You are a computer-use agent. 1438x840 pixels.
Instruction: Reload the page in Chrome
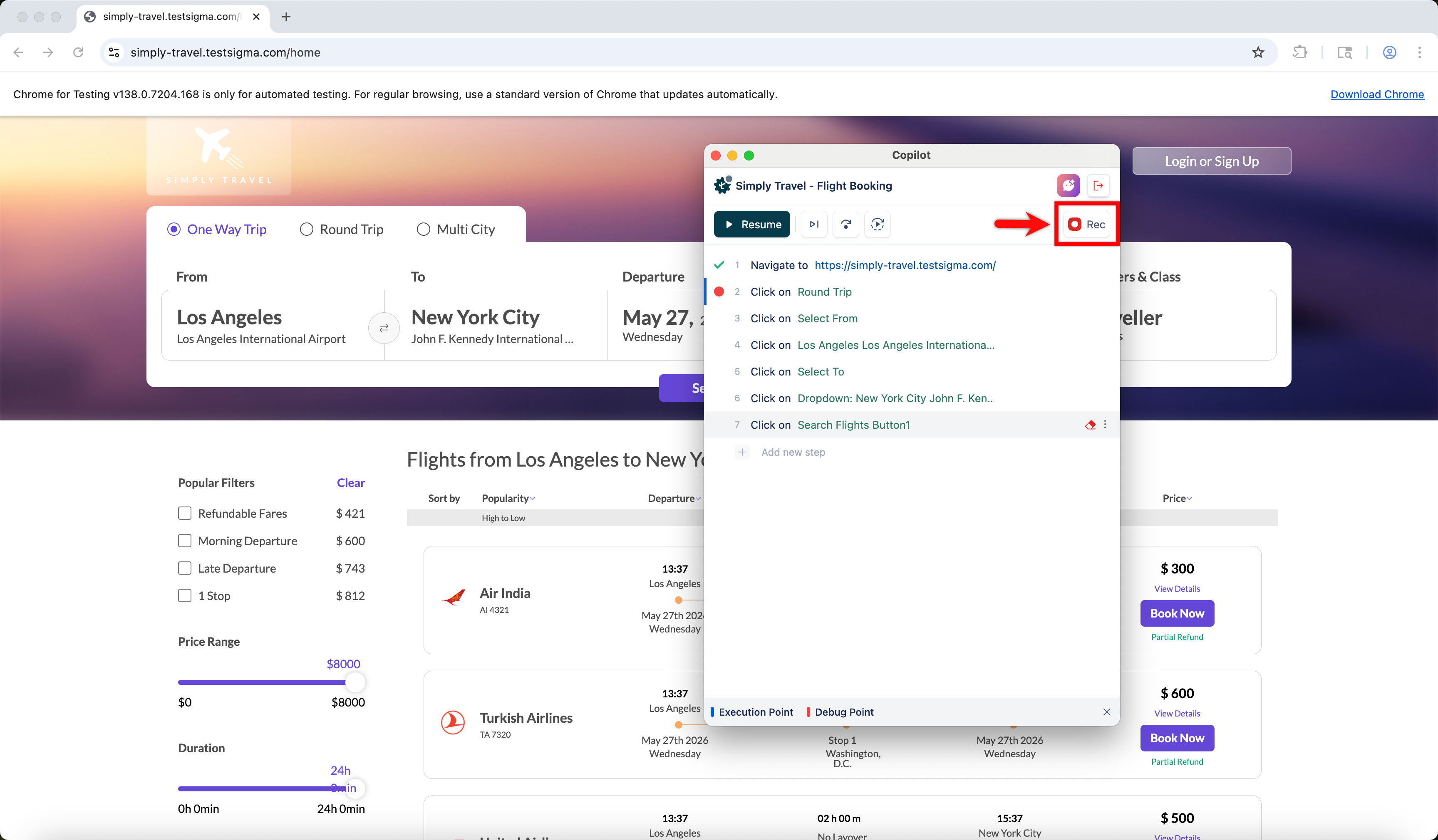pyautogui.click(x=78, y=52)
